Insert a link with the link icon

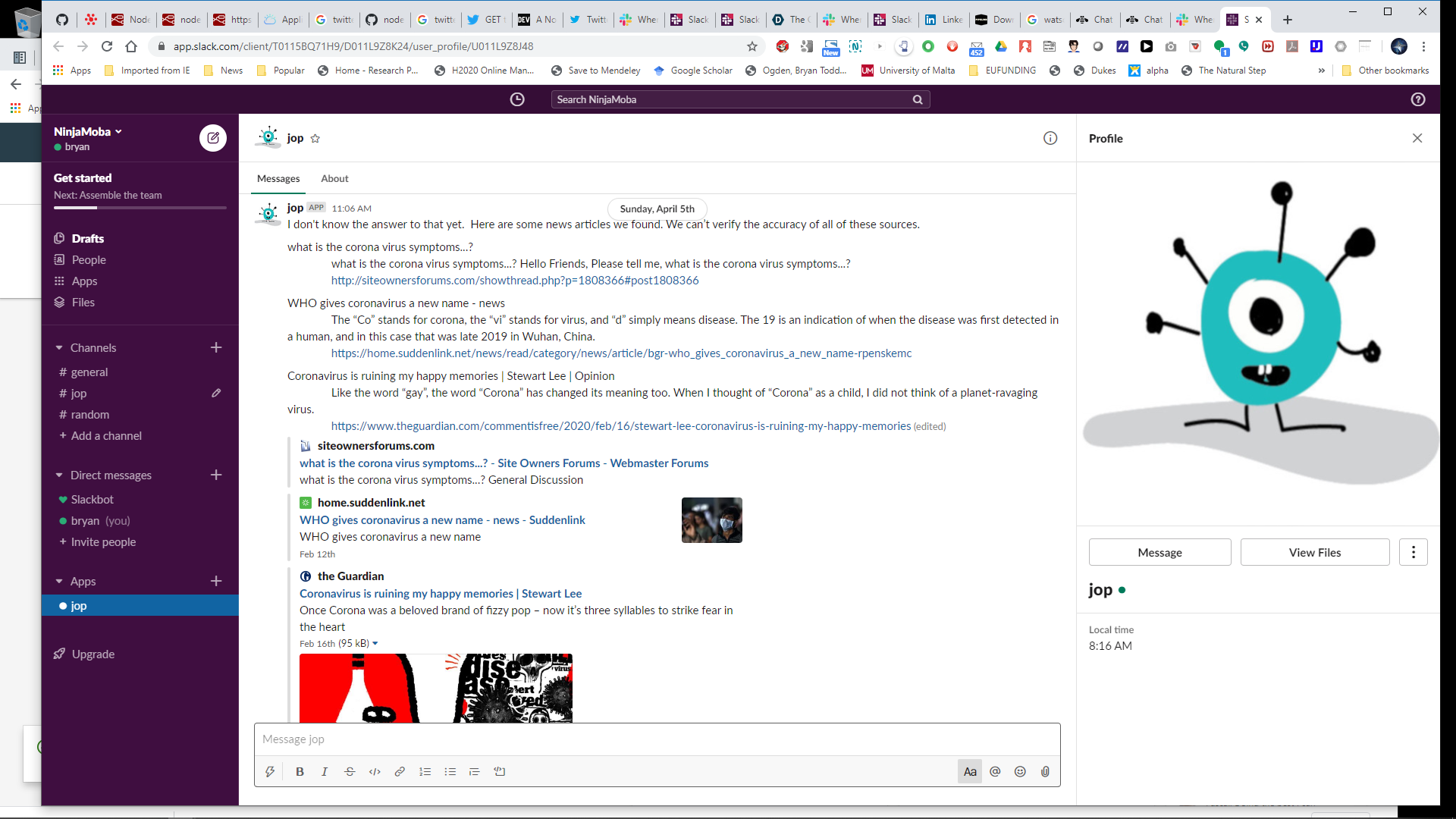point(400,771)
